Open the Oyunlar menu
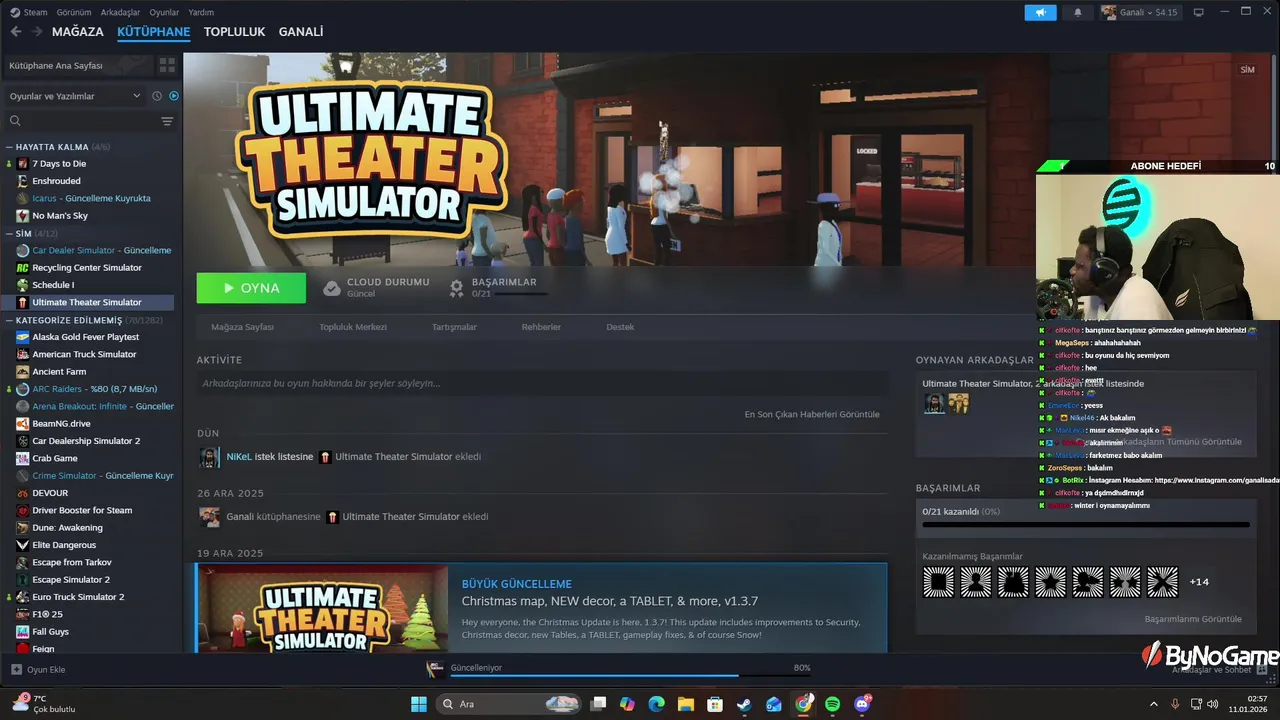 click(x=164, y=12)
